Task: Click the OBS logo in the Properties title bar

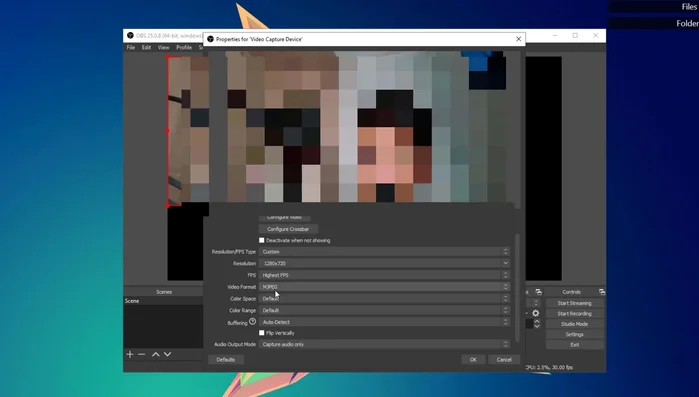Action: pos(210,39)
